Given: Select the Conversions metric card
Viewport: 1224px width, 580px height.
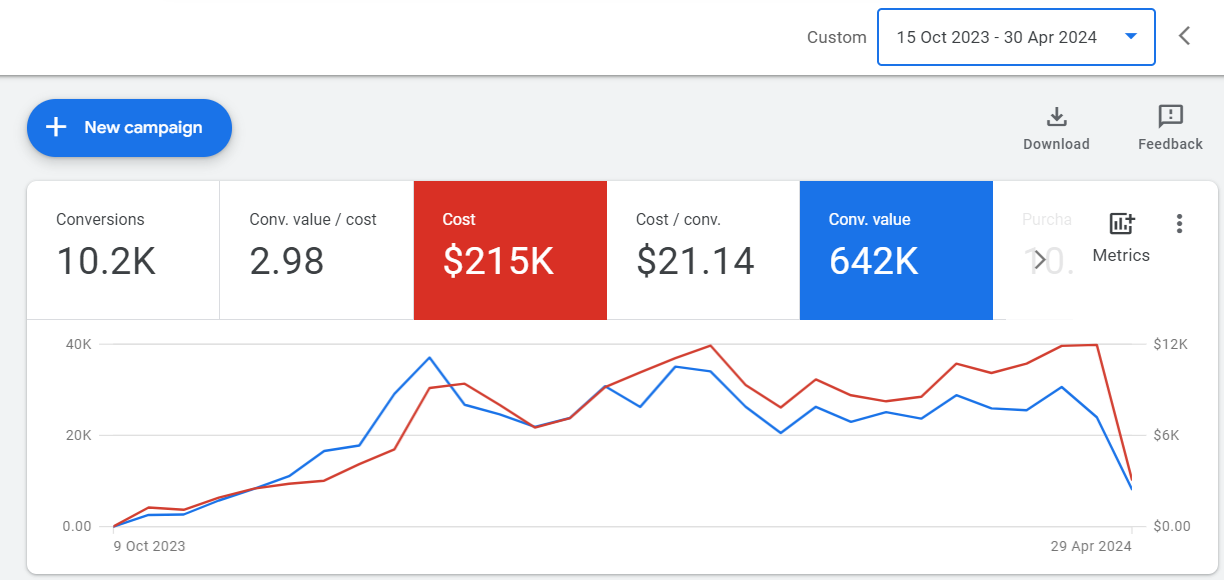Looking at the screenshot, I should tap(122, 250).
